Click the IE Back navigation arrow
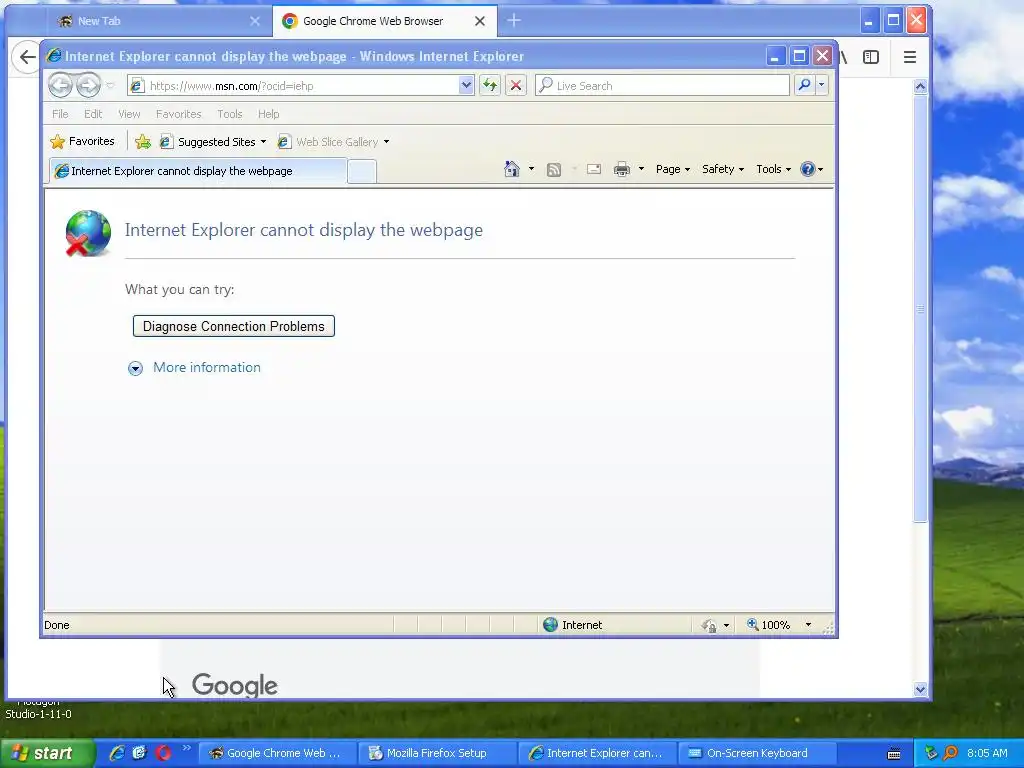Image resolution: width=1024 pixels, height=768 pixels. coord(60,86)
